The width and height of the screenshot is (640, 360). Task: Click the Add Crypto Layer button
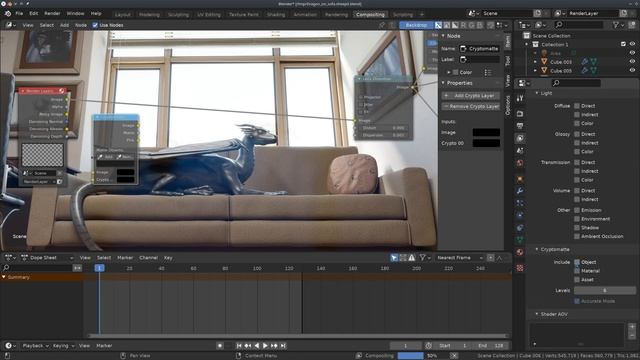(x=471, y=96)
